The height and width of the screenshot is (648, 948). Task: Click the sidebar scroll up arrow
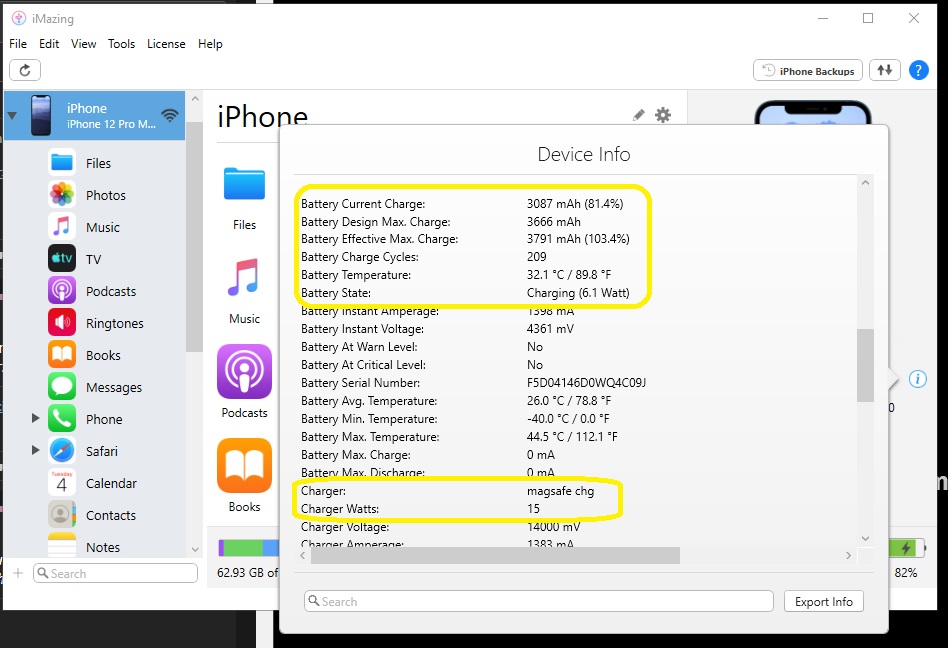point(195,99)
